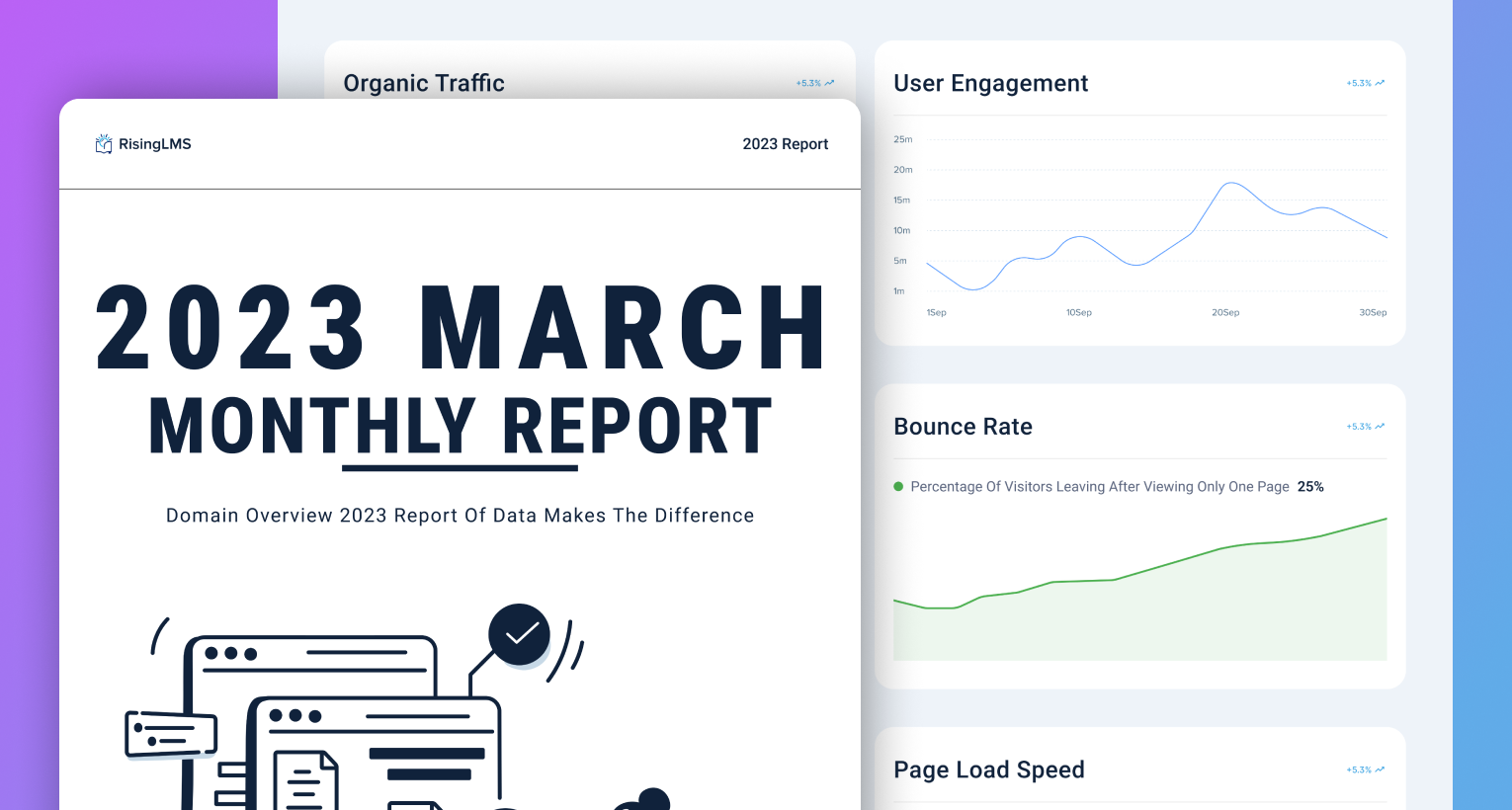
Task: Click the trend arrow icon on Organic Traffic
Action: [x=829, y=83]
